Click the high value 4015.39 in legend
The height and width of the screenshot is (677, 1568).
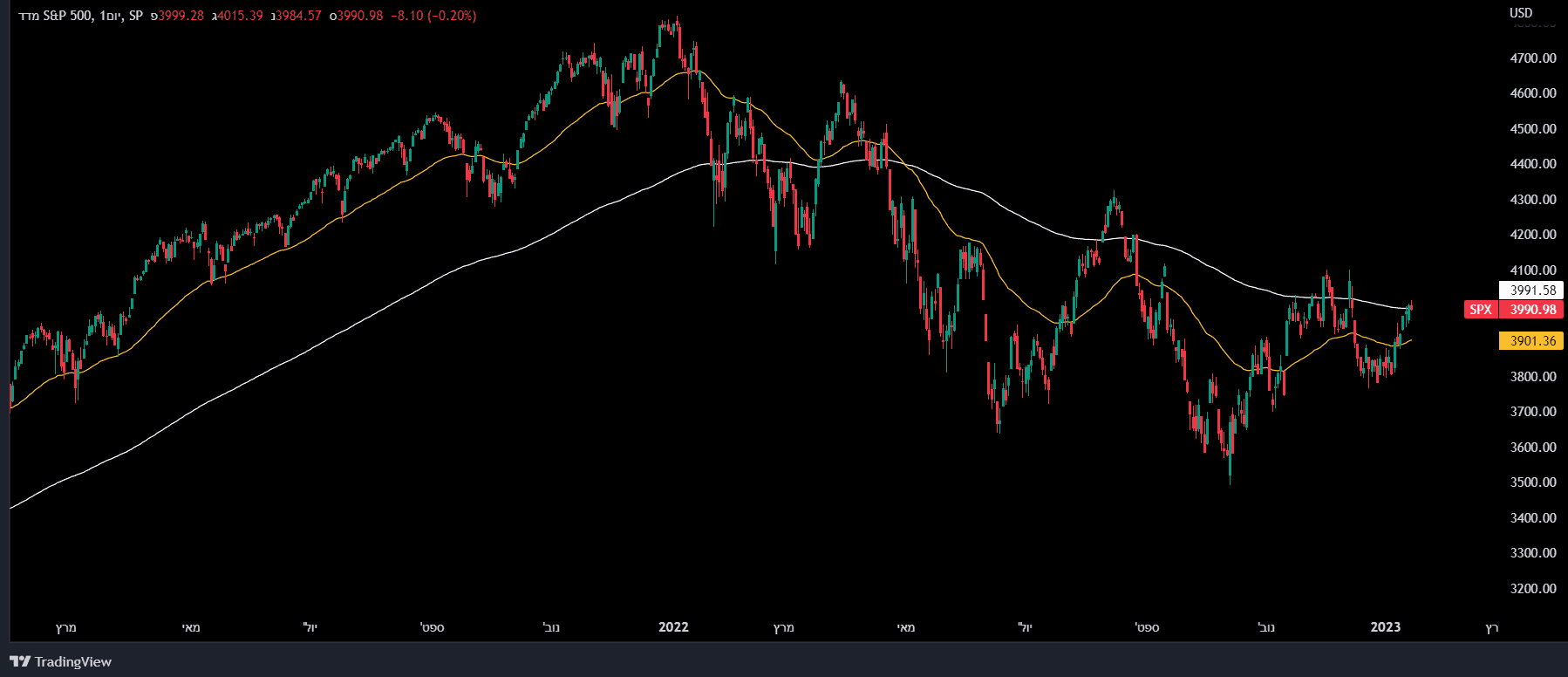(240, 16)
